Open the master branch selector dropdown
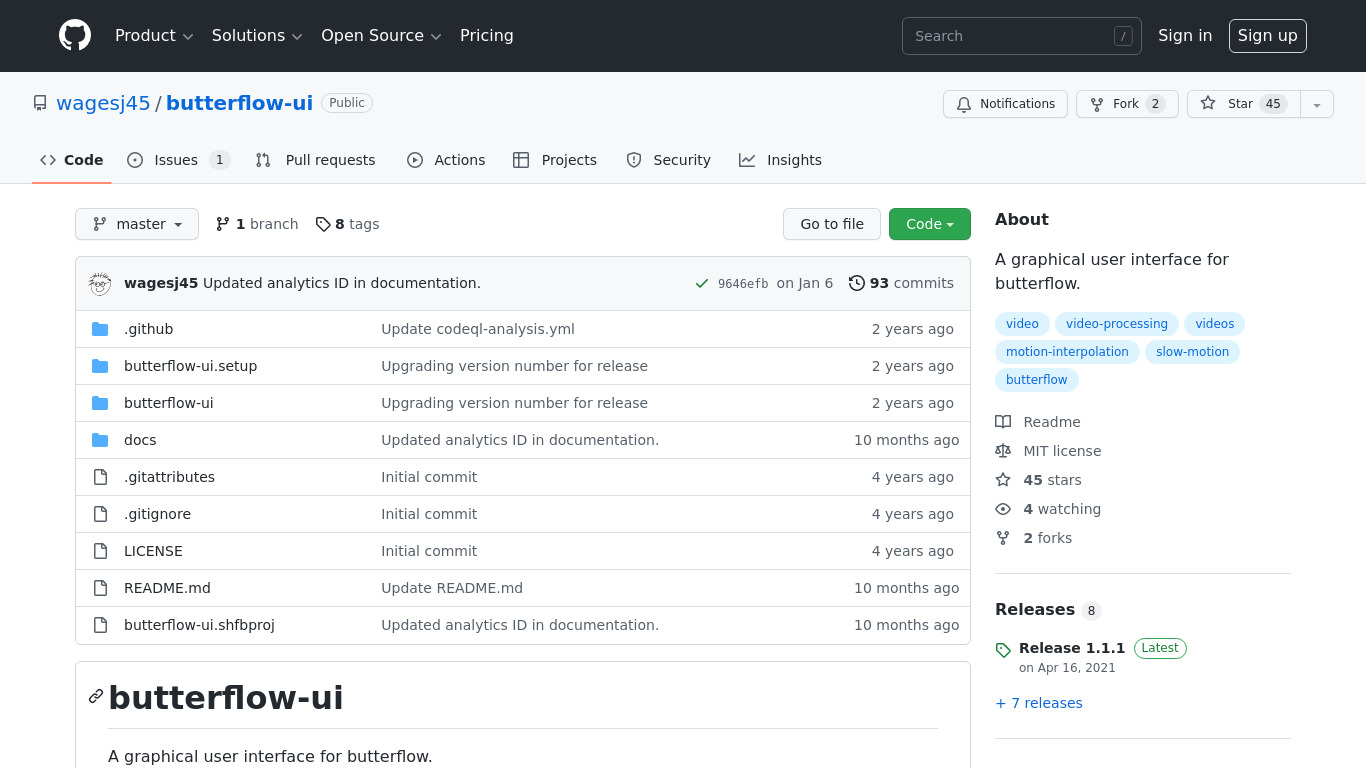1366x768 pixels. (x=137, y=224)
